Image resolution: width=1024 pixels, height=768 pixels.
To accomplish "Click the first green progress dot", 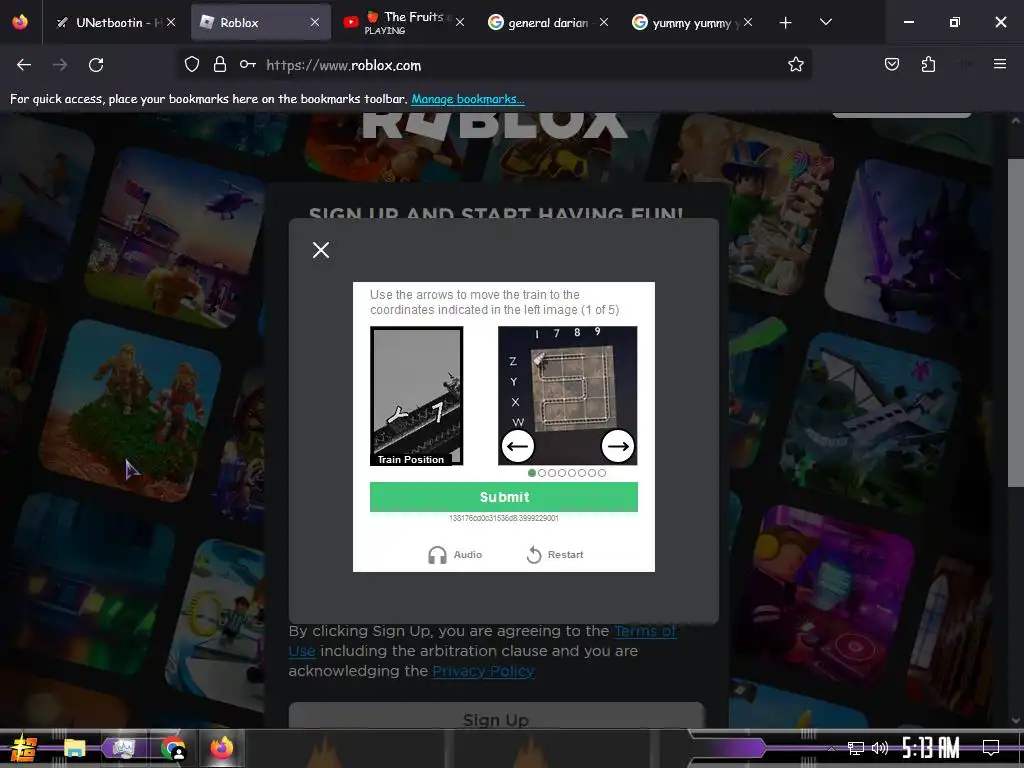I will [x=532, y=473].
